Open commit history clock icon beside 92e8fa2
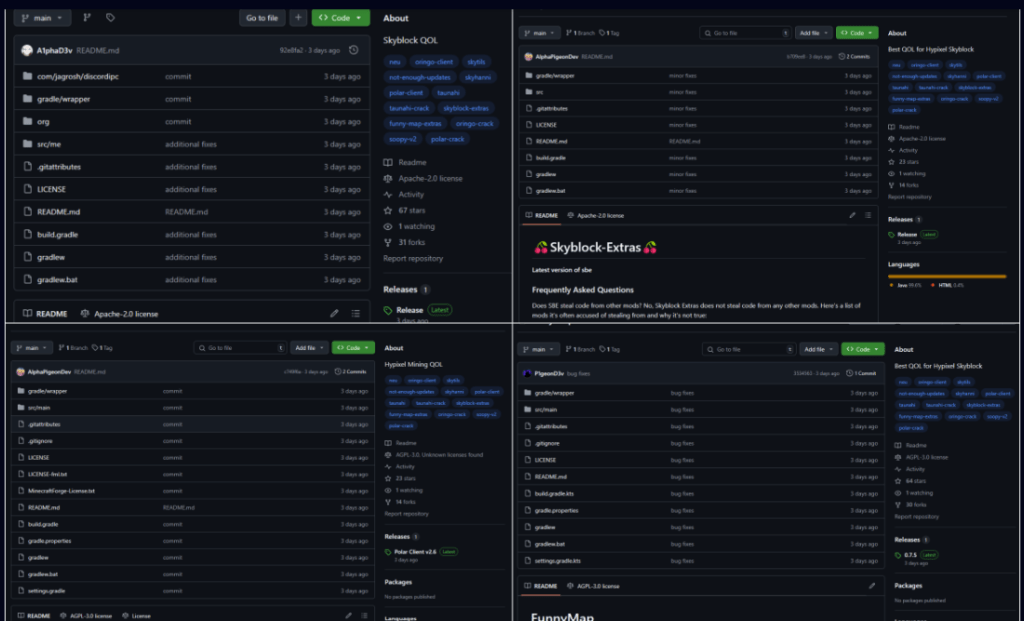Screen dimensions: 1024x621 pos(354,50)
